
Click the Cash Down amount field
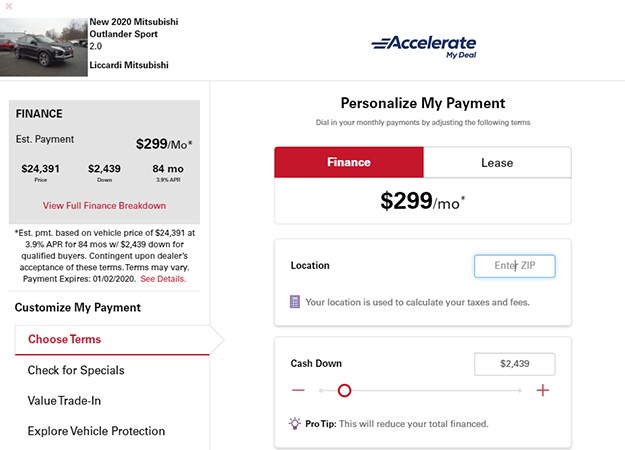pyautogui.click(x=515, y=364)
